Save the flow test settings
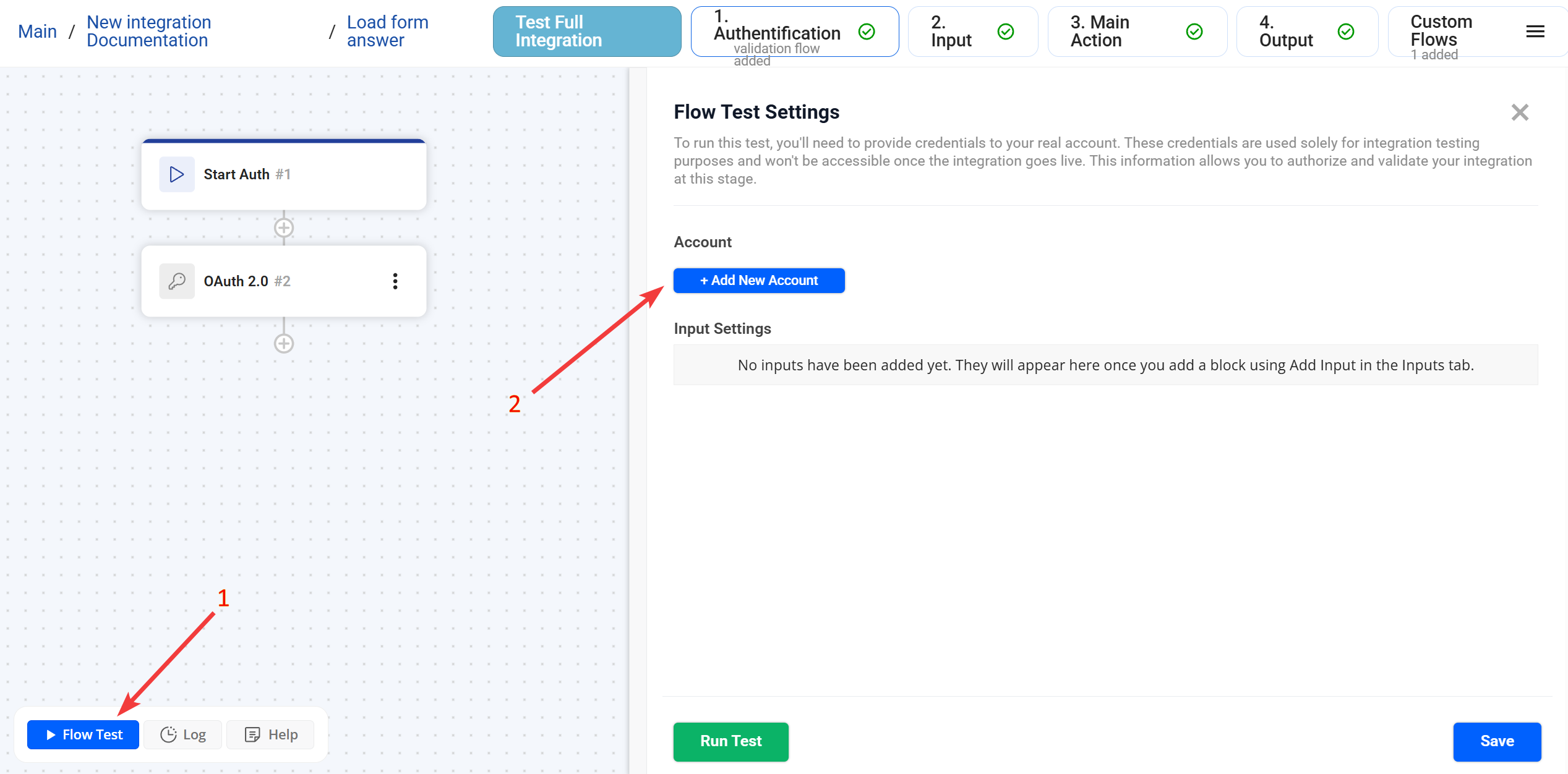This screenshot has width=1568, height=774. 1496,741
